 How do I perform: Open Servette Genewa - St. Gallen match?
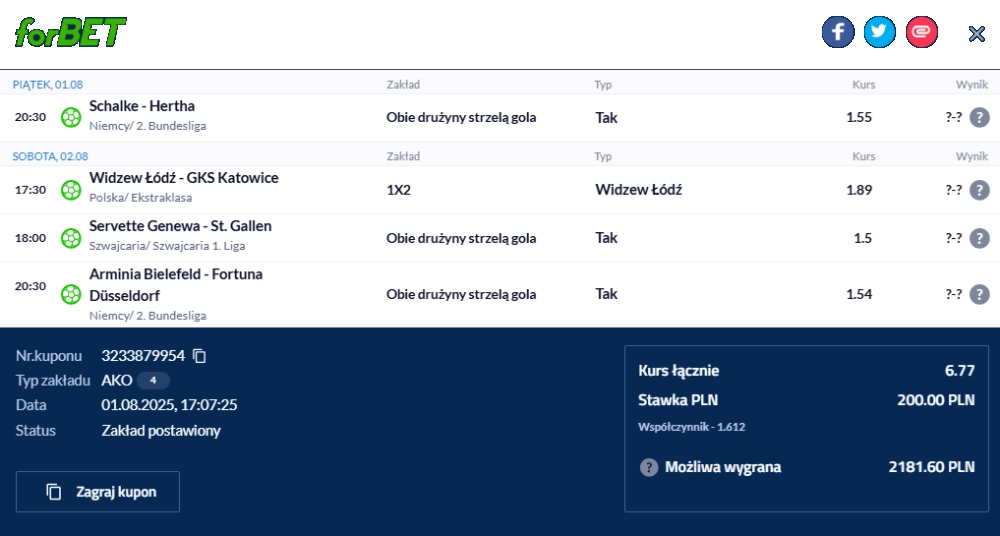(x=180, y=226)
